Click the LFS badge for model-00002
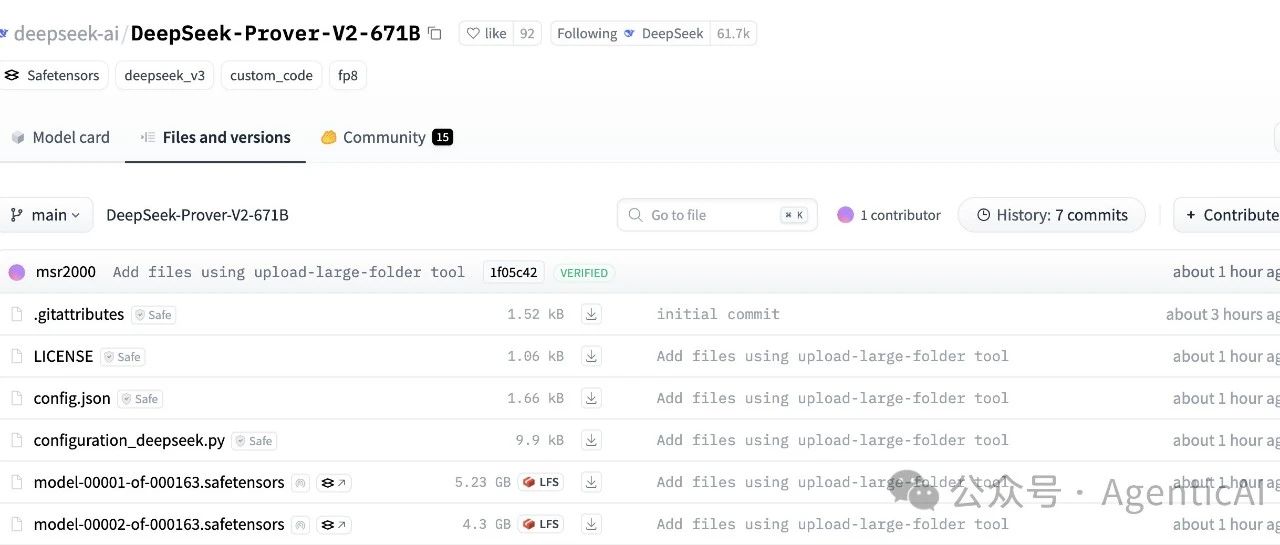Screen dimensions: 1280x545 [540, 524]
